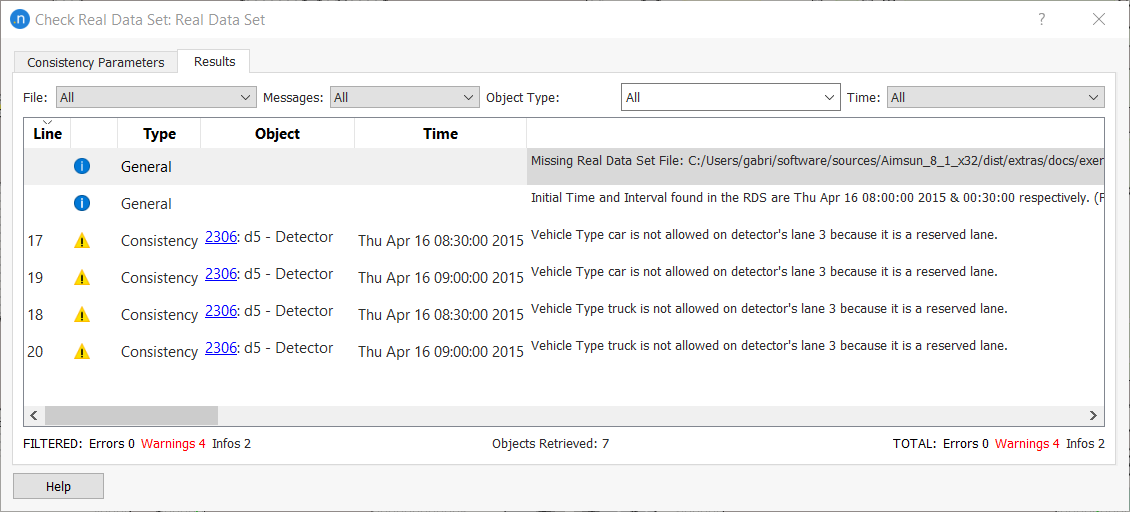Viewport: 1130px width, 512px height.
Task: Click the 'General' type cell in first row
Action: pyautogui.click(x=146, y=167)
